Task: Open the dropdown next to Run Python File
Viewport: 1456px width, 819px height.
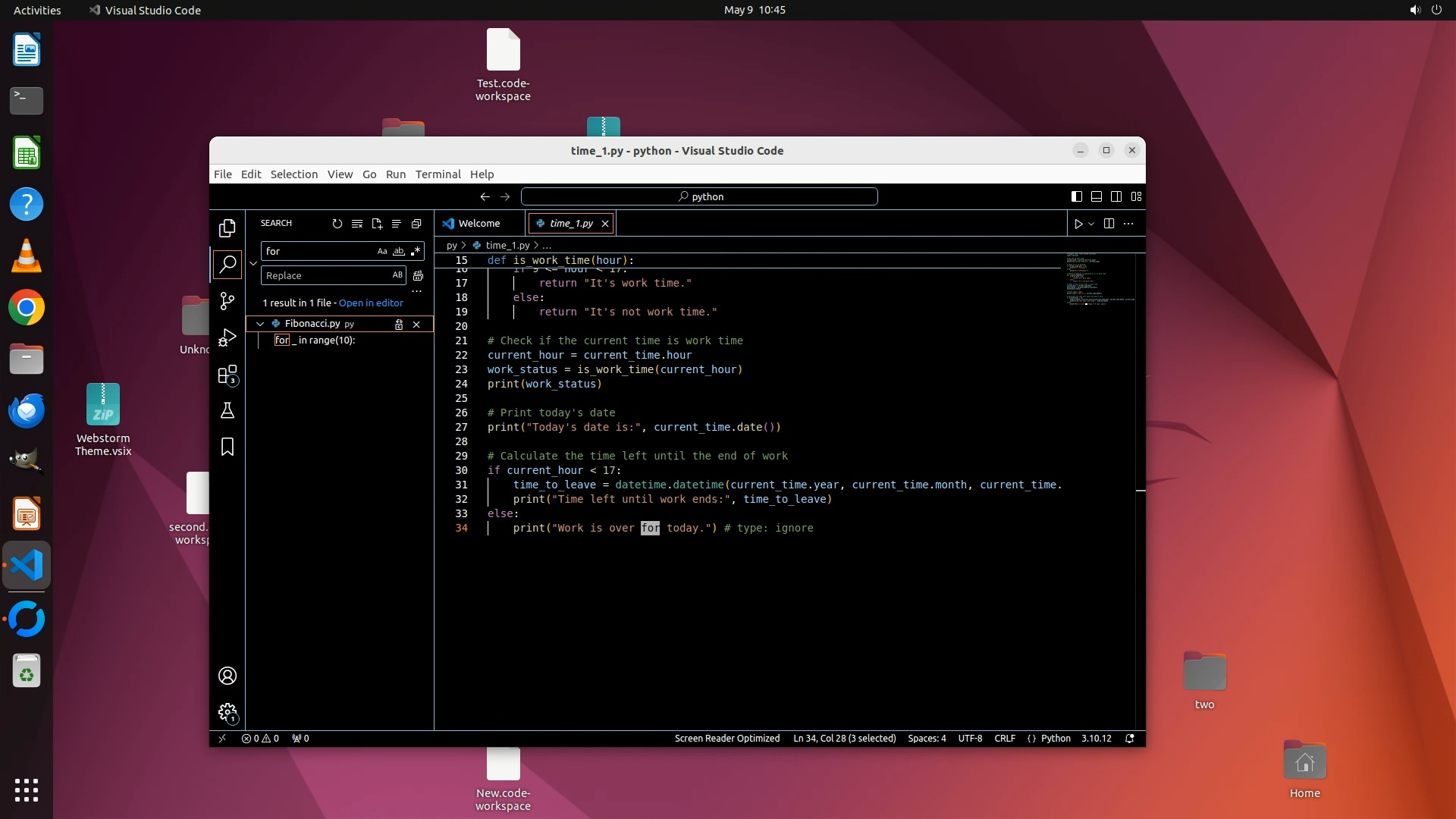Action: pos(1091,224)
